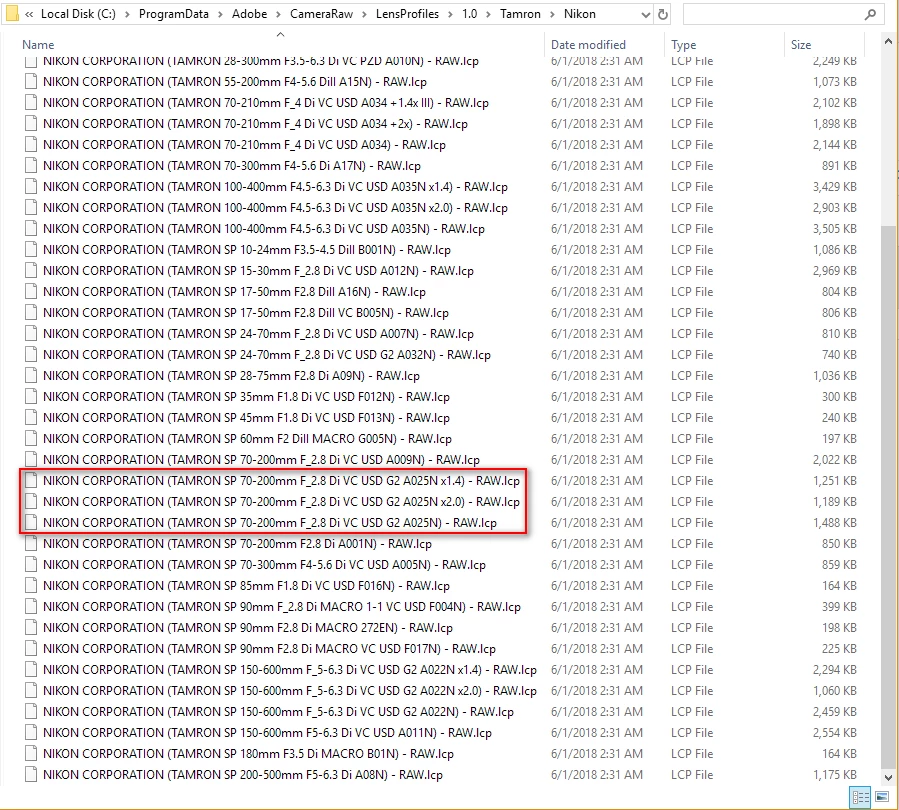Select file icon for SP 24-70mm A007N
Screen dimensions: 899x810
[31, 334]
